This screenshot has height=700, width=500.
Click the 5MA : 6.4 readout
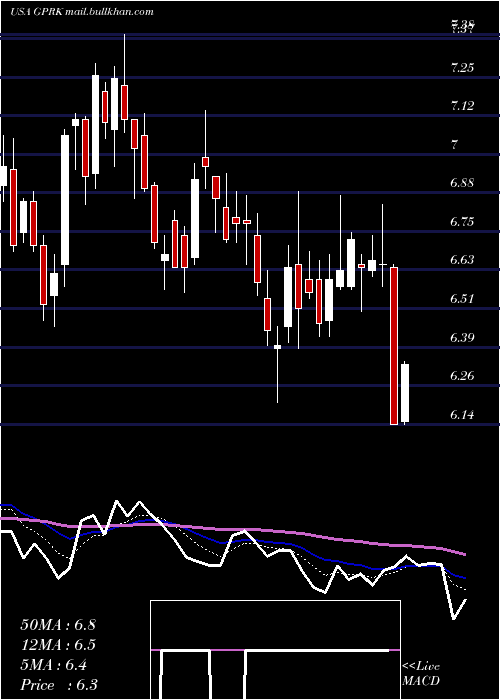tap(54, 665)
